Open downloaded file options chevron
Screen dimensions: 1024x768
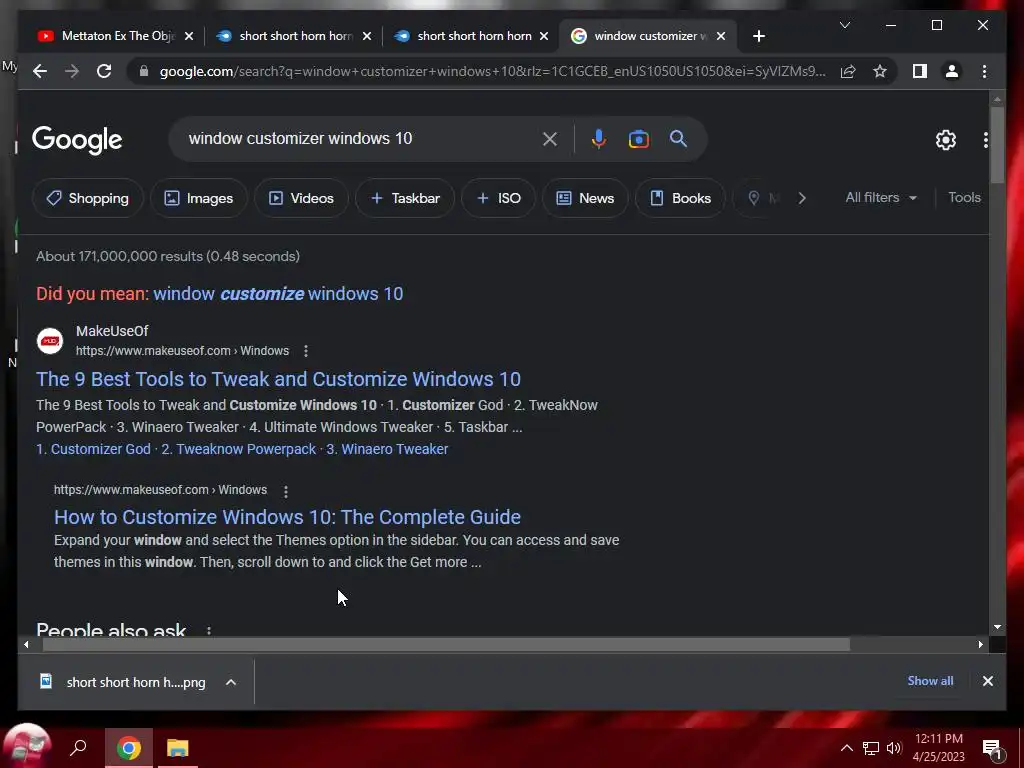click(x=231, y=682)
